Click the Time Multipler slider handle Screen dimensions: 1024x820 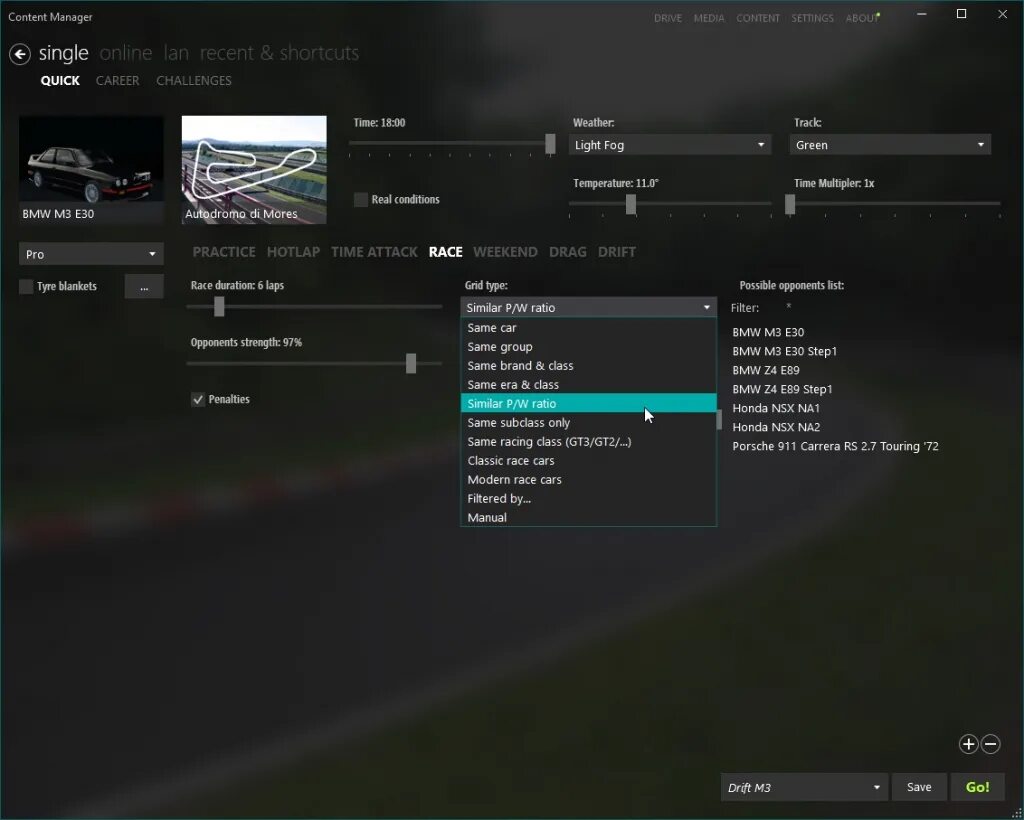coord(790,204)
